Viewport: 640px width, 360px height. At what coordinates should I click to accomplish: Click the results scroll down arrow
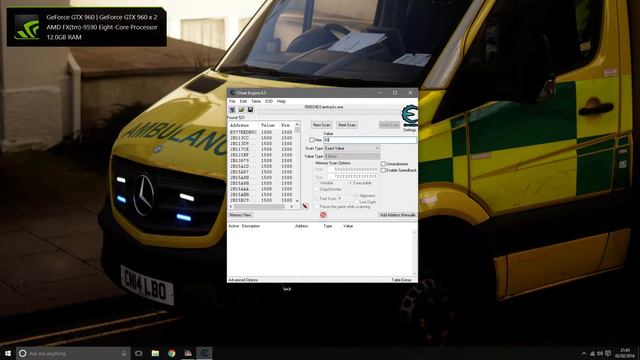click(x=297, y=201)
